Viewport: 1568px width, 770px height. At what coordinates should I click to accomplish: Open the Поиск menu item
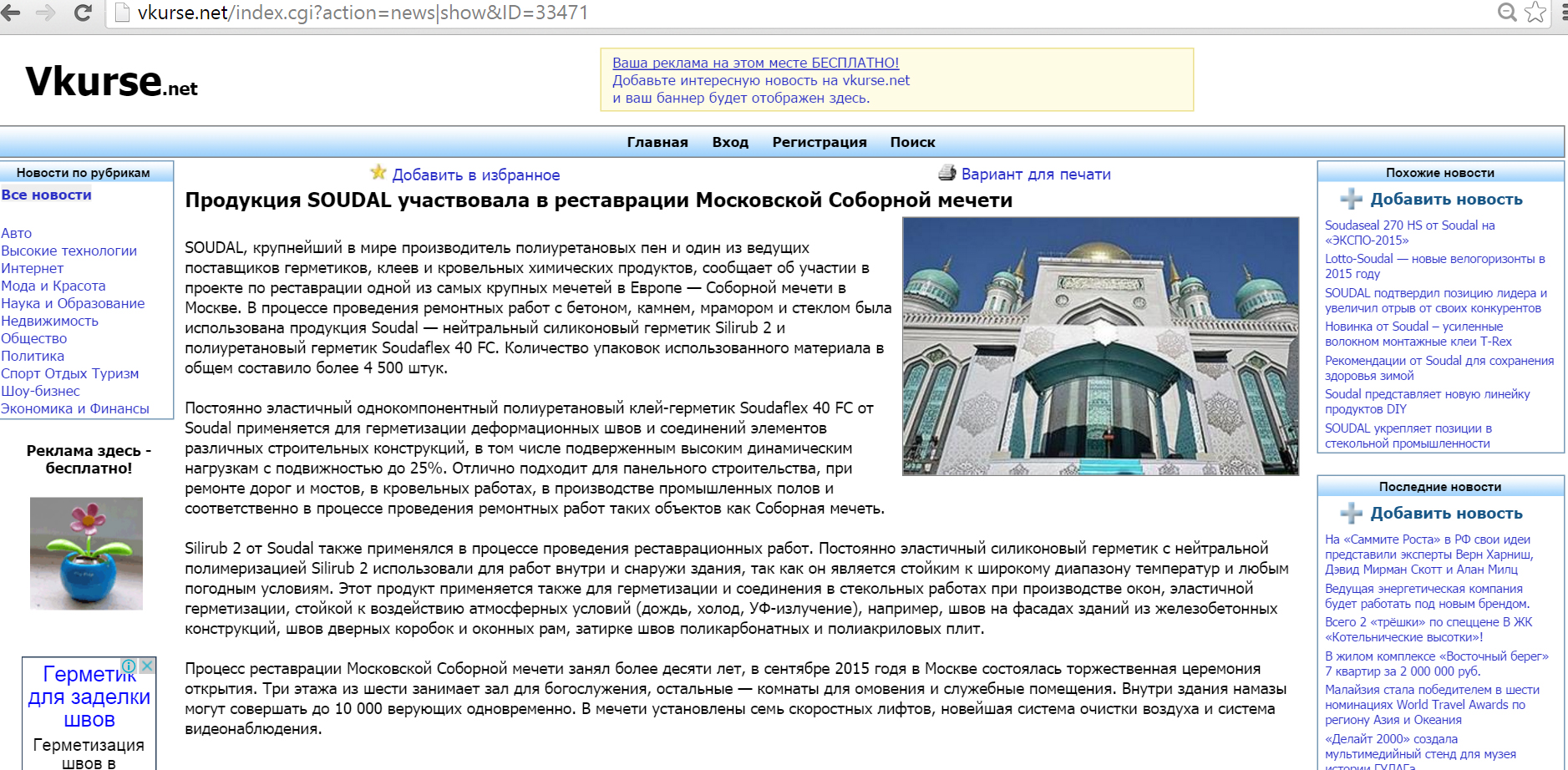click(912, 142)
